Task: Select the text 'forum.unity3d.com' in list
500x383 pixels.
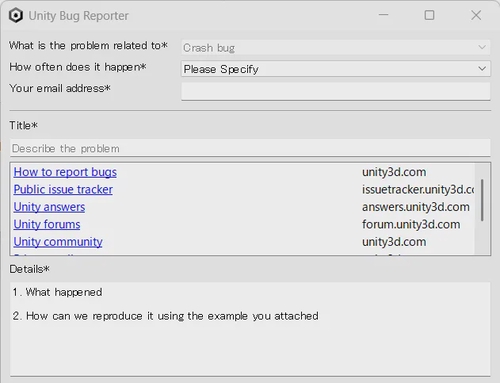Action: pos(411,224)
